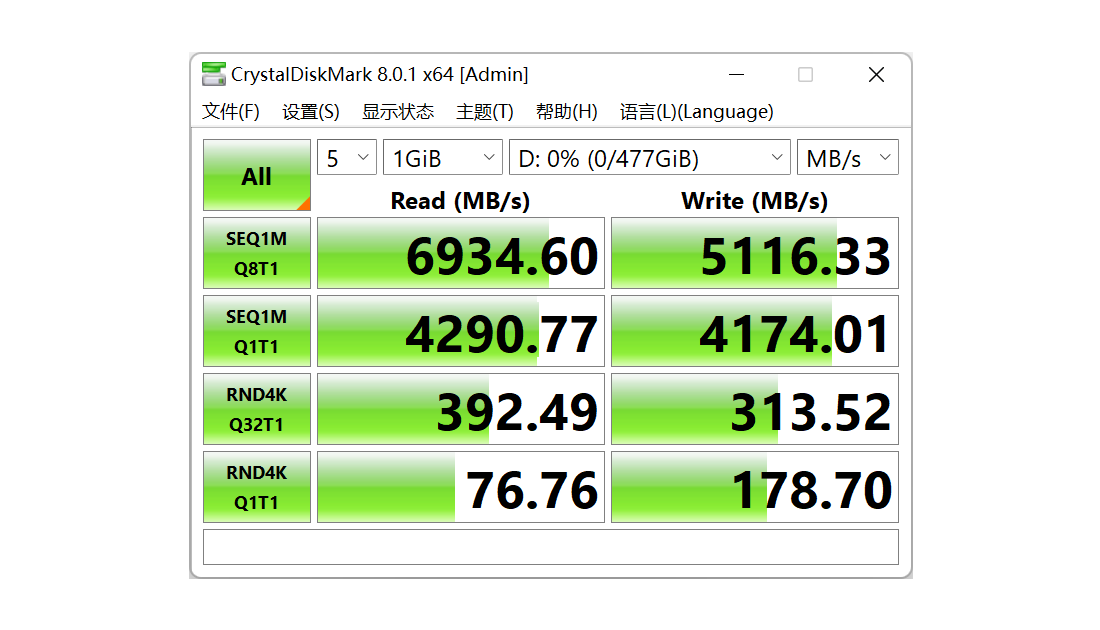Screen dimensions: 1100x630
Task: Open the 帮助(H) menu
Action: tap(566, 112)
